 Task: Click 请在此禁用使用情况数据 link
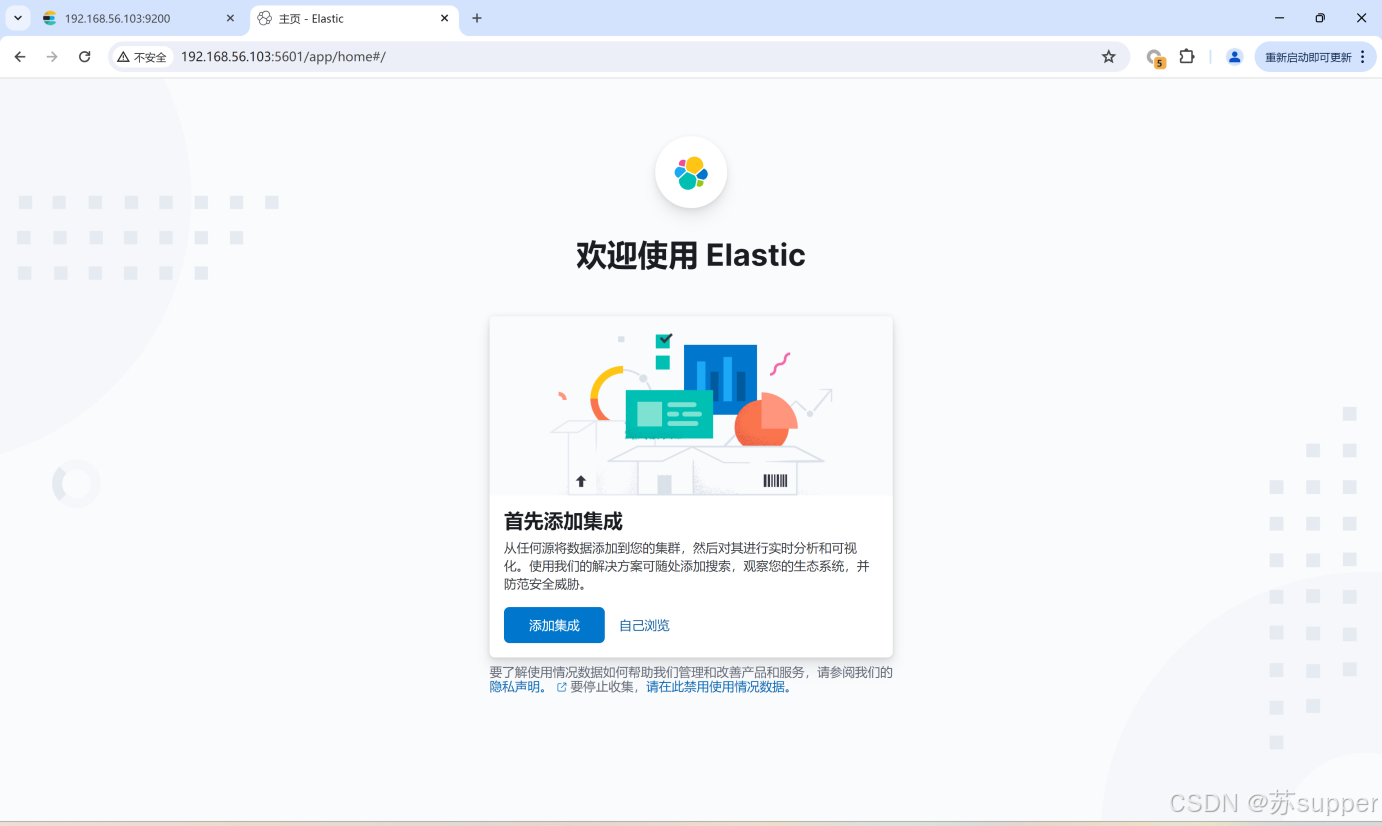coord(719,687)
